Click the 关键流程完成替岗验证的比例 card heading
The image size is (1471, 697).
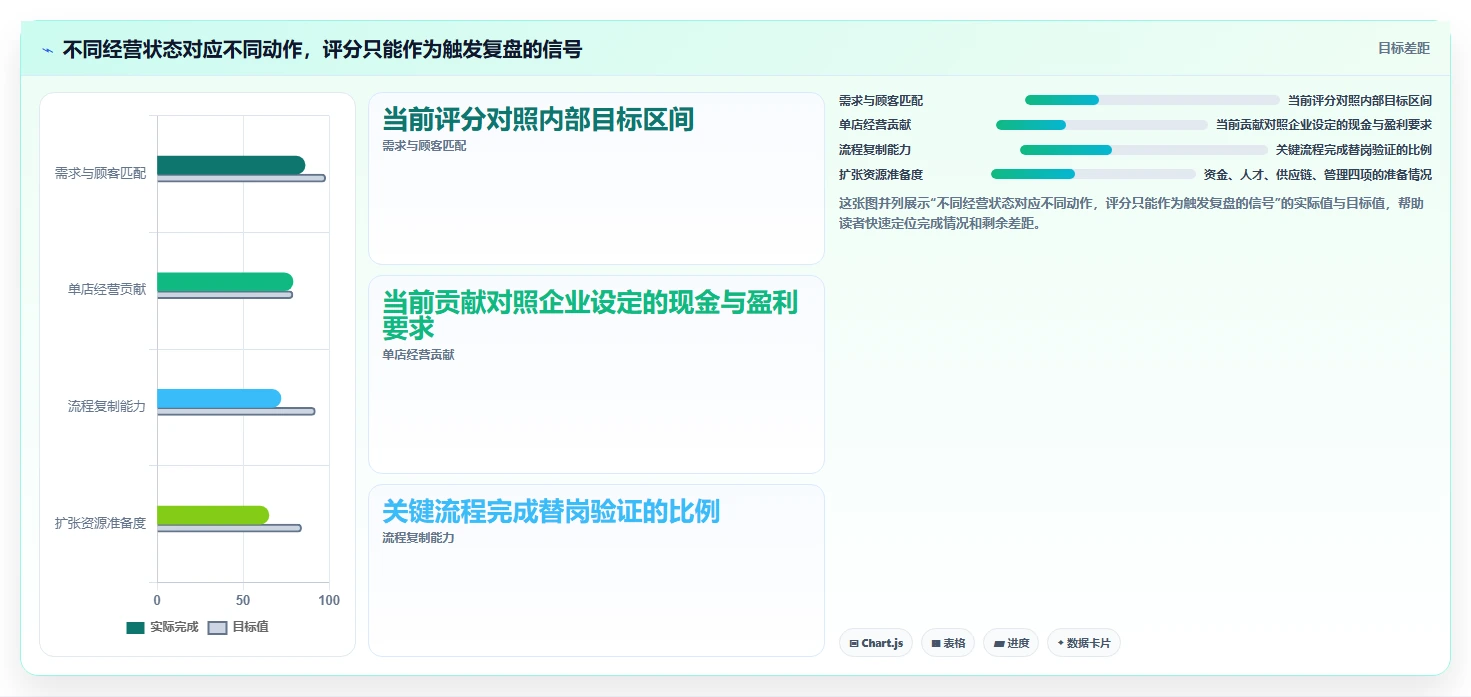551,512
